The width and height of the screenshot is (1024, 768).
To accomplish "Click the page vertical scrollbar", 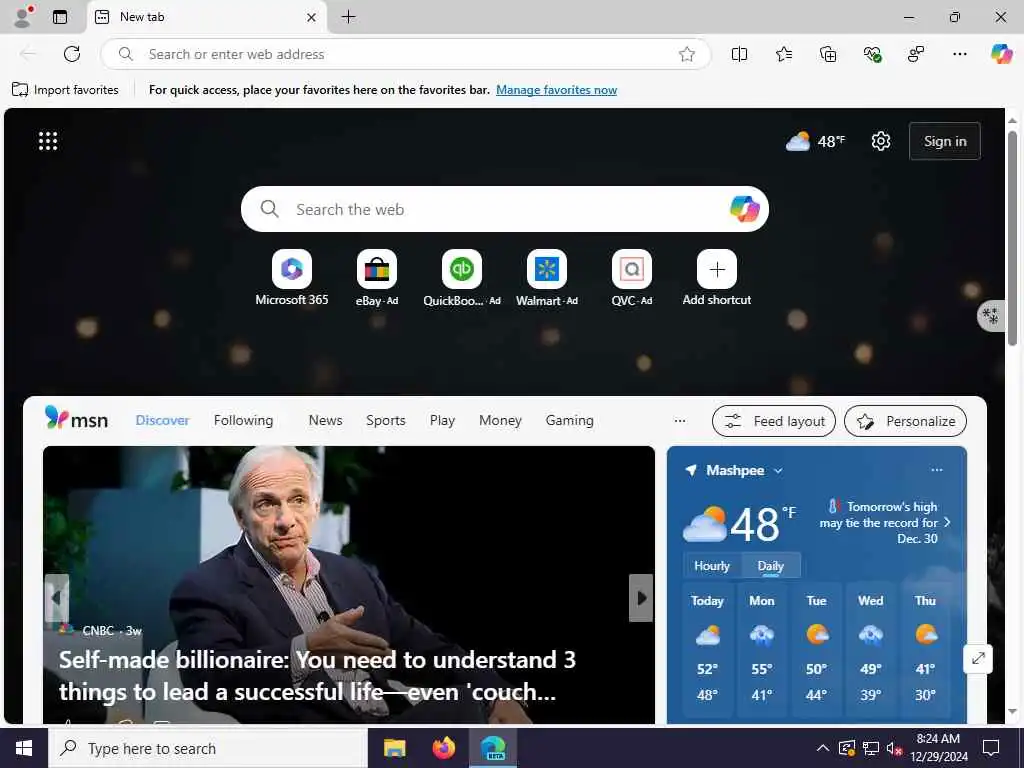I will 1012,238.
